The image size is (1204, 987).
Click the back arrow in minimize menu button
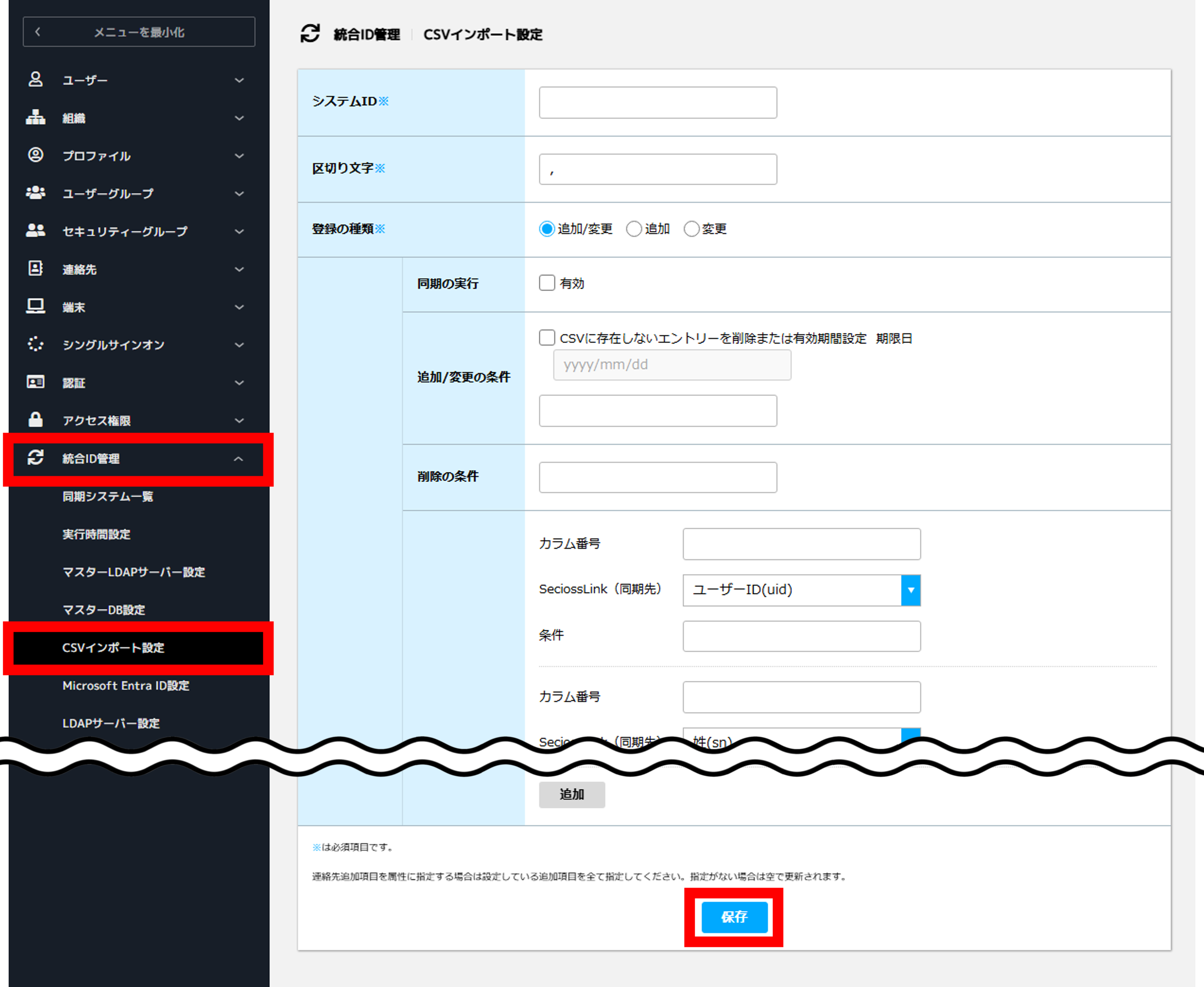tap(38, 32)
